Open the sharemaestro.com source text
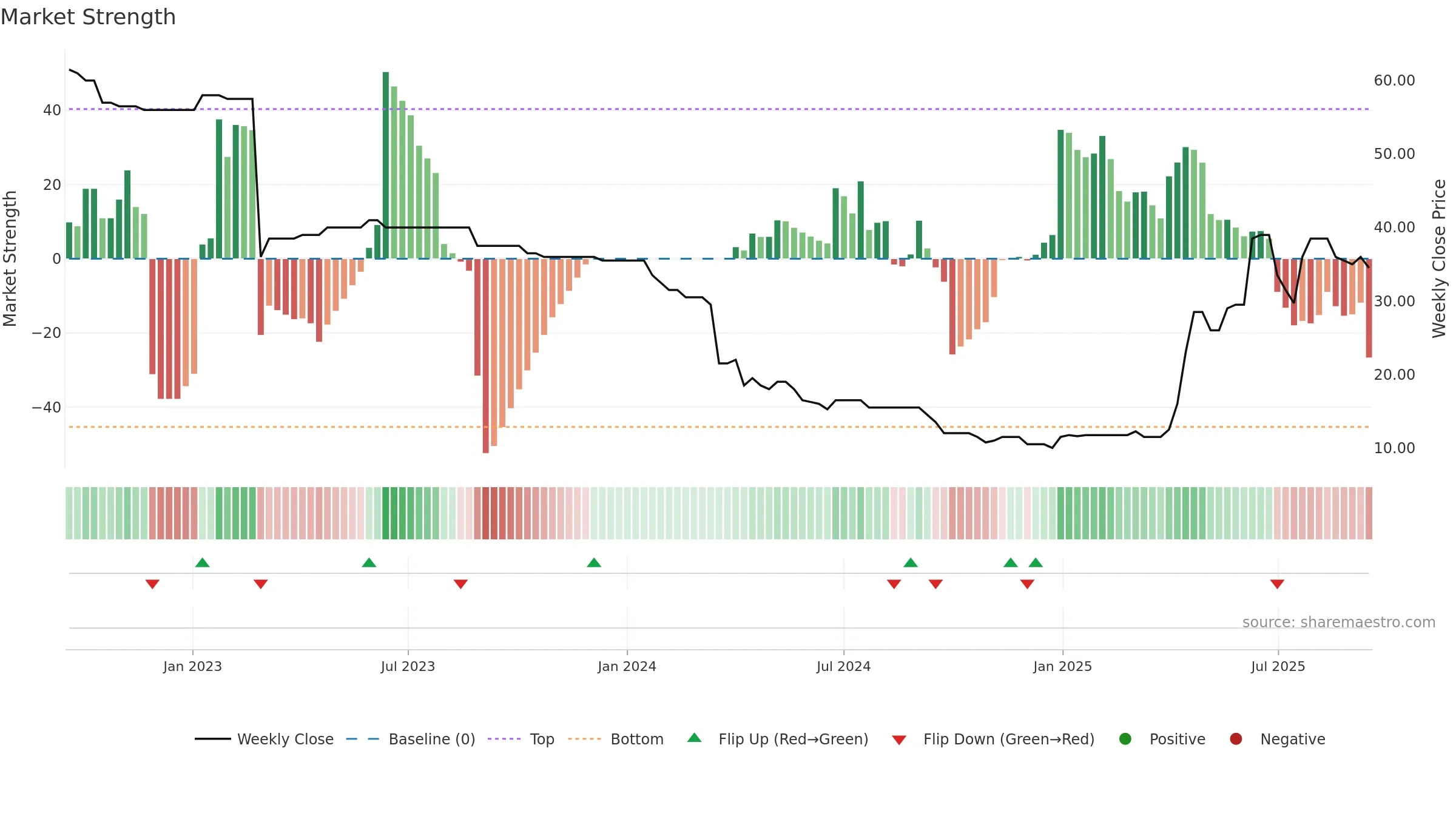This screenshot has height=819, width=1456. [x=1339, y=622]
